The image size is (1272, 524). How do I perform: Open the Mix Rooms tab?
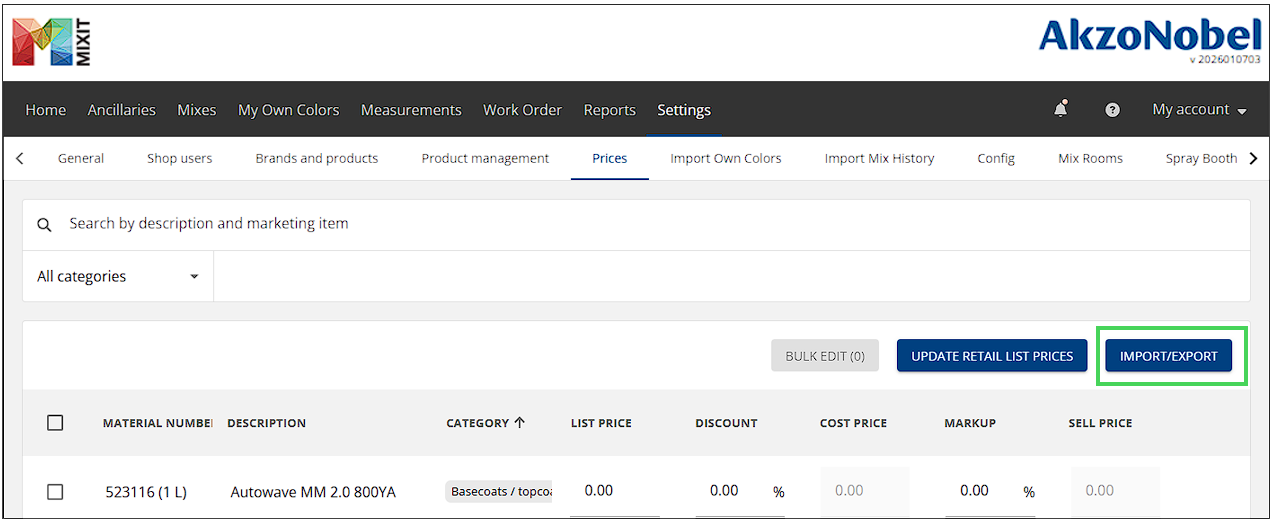click(1090, 158)
